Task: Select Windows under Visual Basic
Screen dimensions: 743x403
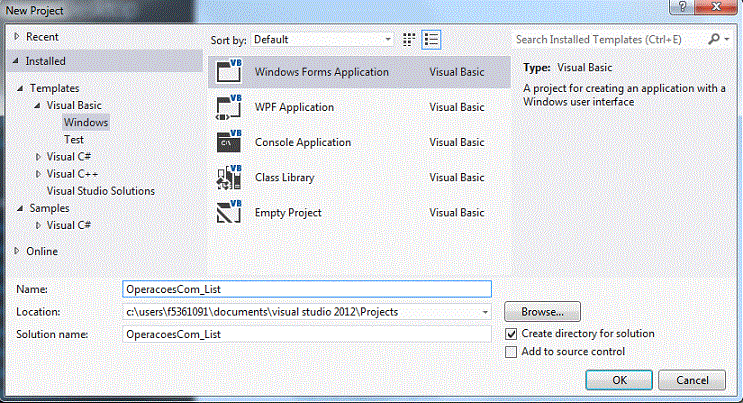Action: (86, 122)
